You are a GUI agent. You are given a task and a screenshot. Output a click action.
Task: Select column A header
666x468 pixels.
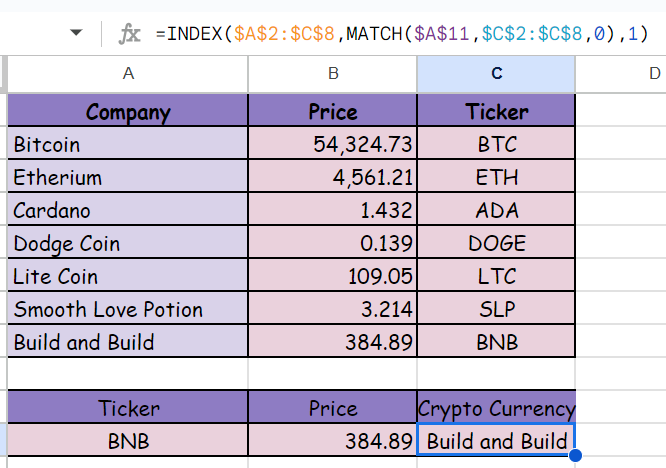pyautogui.click(x=128, y=73)
